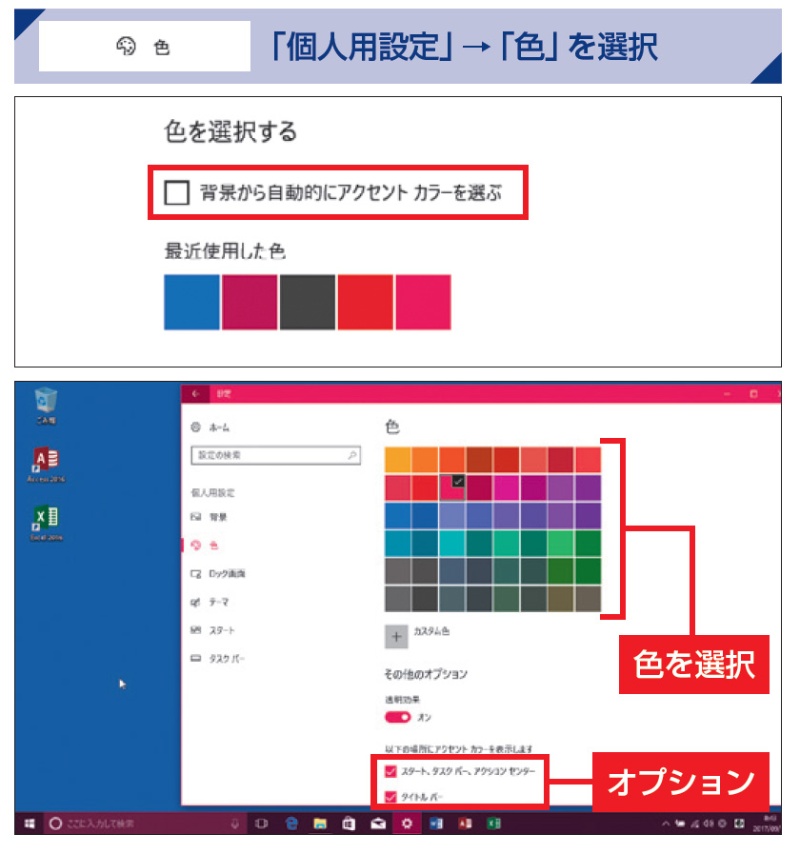Click the back arrow in Settings title bar
The width and height of the screenshot is (800, 854).
point(194,393)
